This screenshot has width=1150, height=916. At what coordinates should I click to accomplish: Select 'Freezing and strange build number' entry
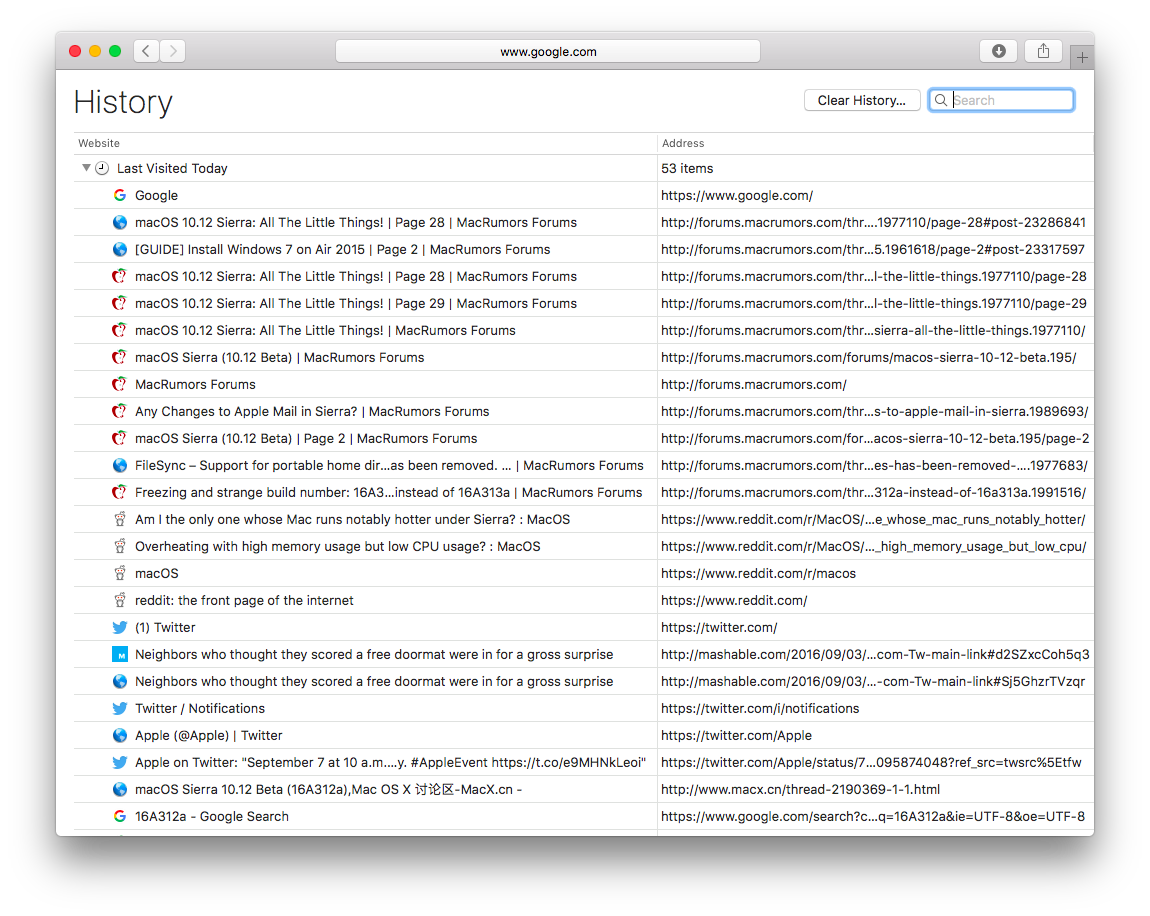(x=583, y=492)
